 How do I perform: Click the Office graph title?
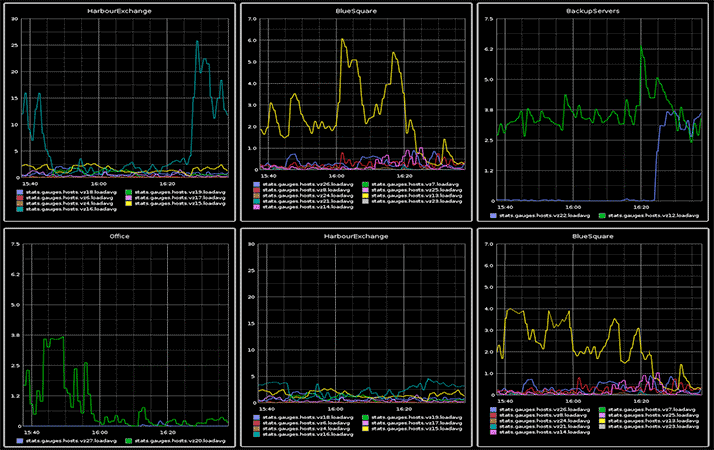(119, 236)
